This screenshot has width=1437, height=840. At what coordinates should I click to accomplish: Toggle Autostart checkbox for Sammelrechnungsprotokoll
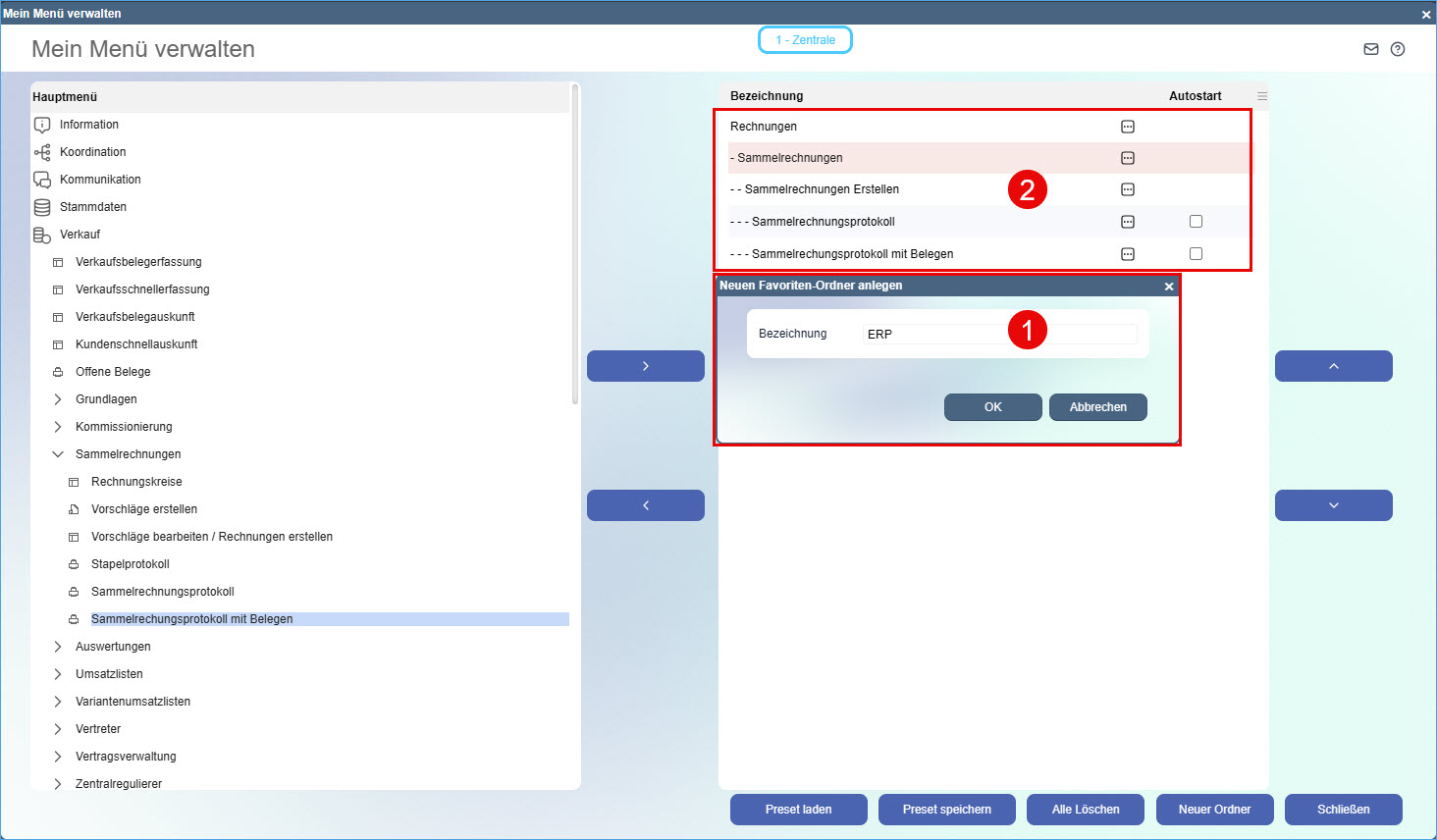1196,222
